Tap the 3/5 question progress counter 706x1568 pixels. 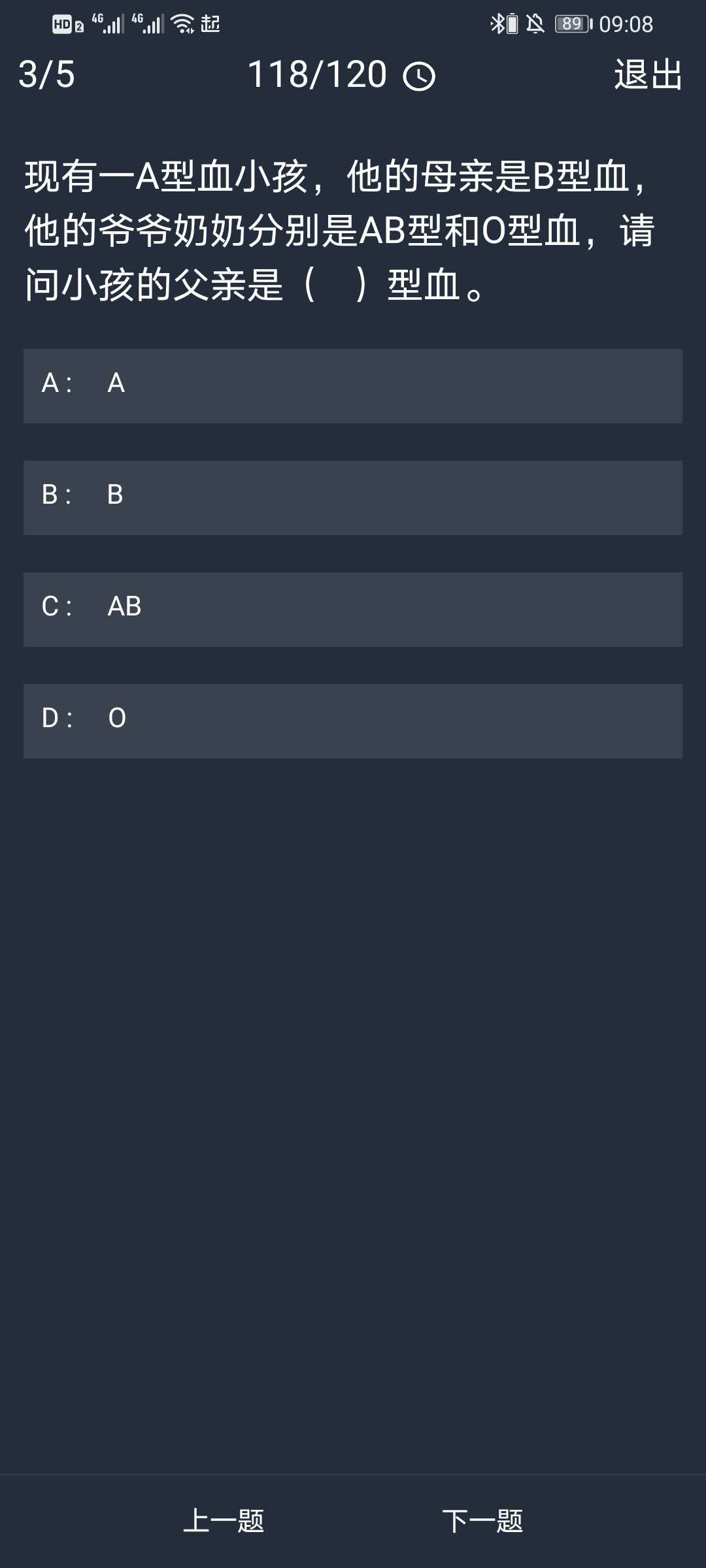(x=46, y=74)
